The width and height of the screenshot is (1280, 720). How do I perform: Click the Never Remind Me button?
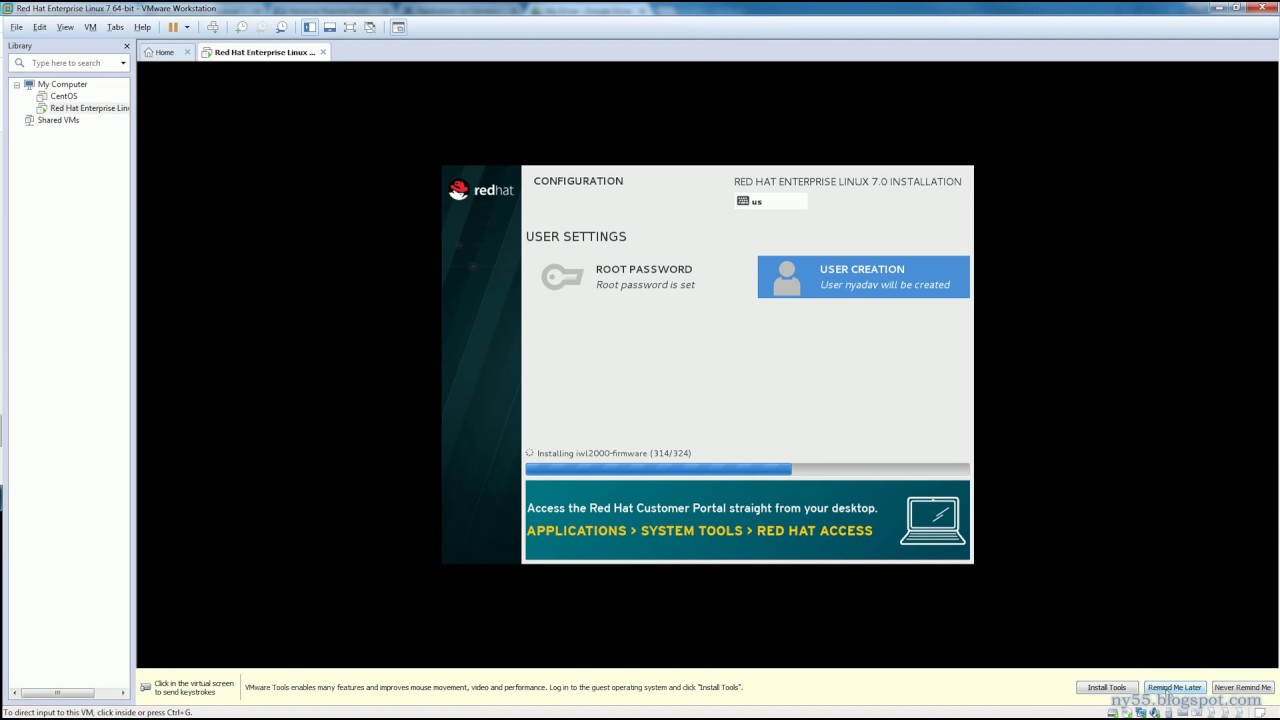coord(1243,687)
